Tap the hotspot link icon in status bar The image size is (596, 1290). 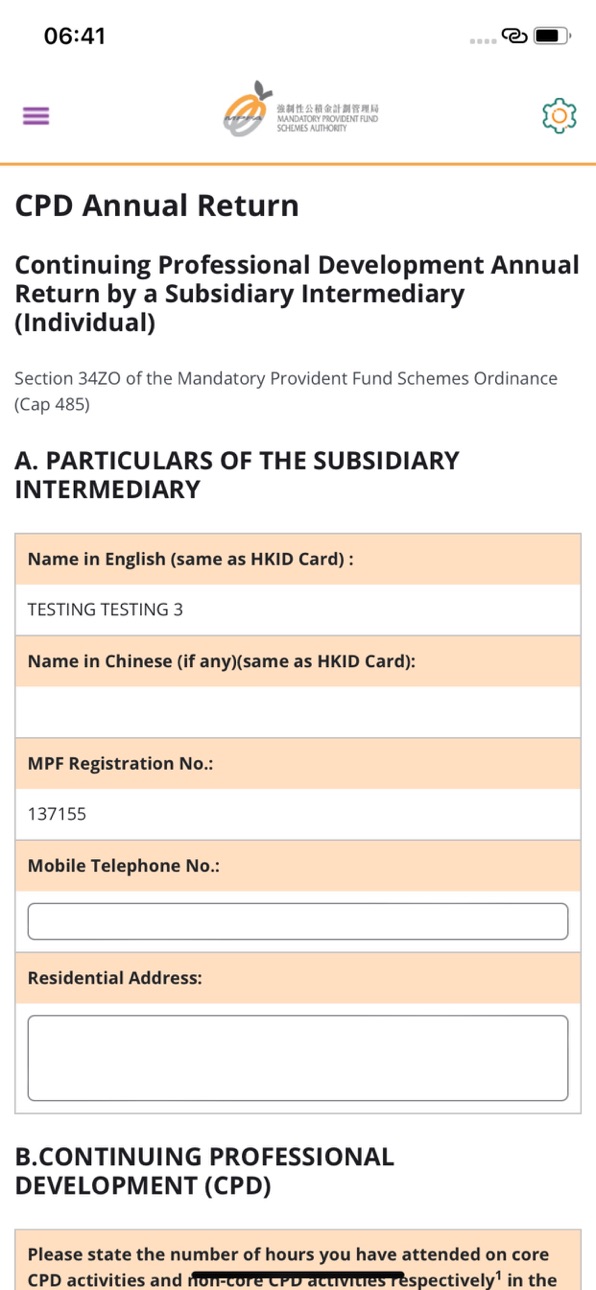coord(515,37)
